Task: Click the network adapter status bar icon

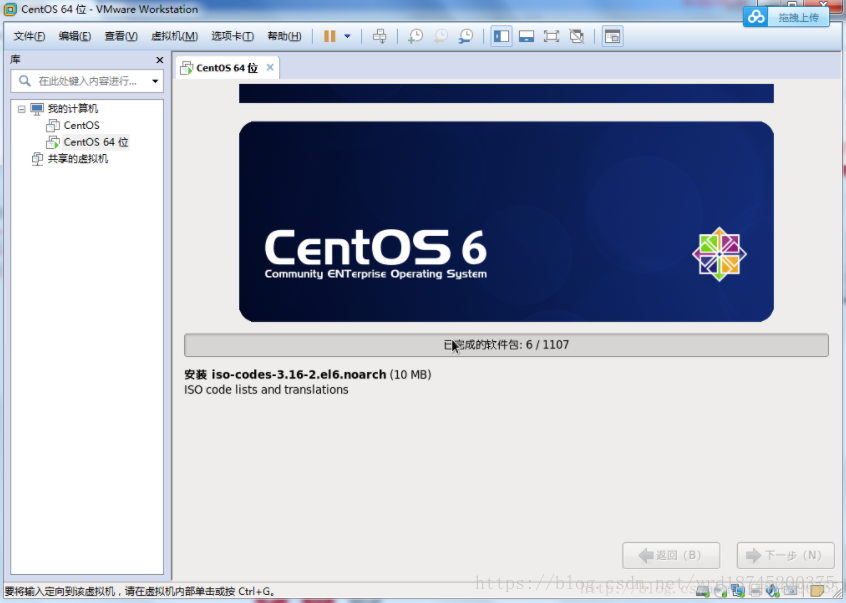Action: 738,591
